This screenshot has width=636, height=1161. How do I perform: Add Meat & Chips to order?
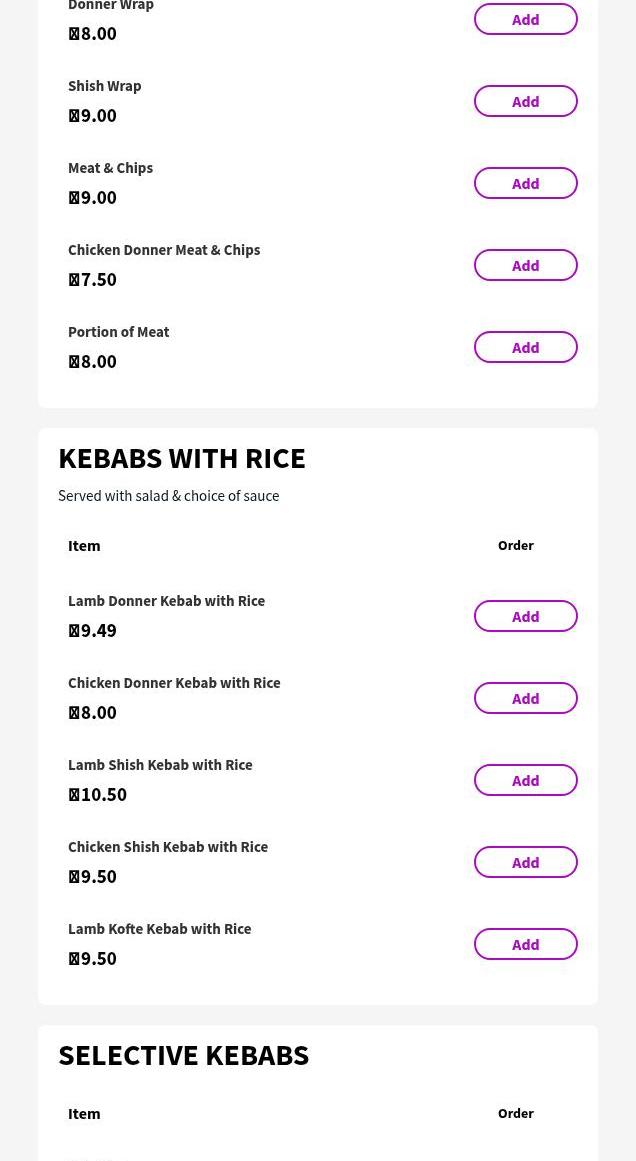(x=525, y=183)
